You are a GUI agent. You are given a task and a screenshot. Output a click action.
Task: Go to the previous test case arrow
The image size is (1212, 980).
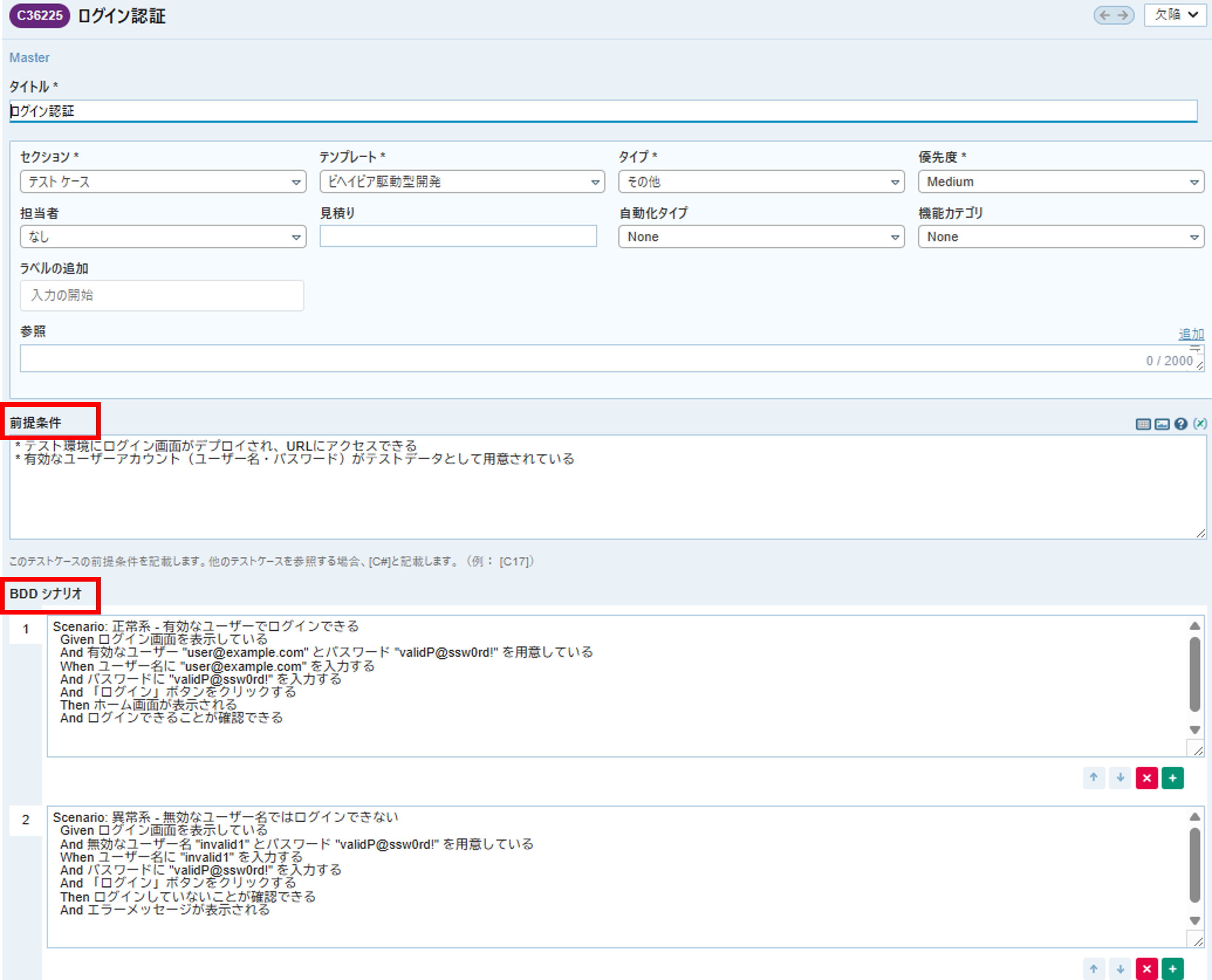pyautogui.click(x=1105, y=15)
